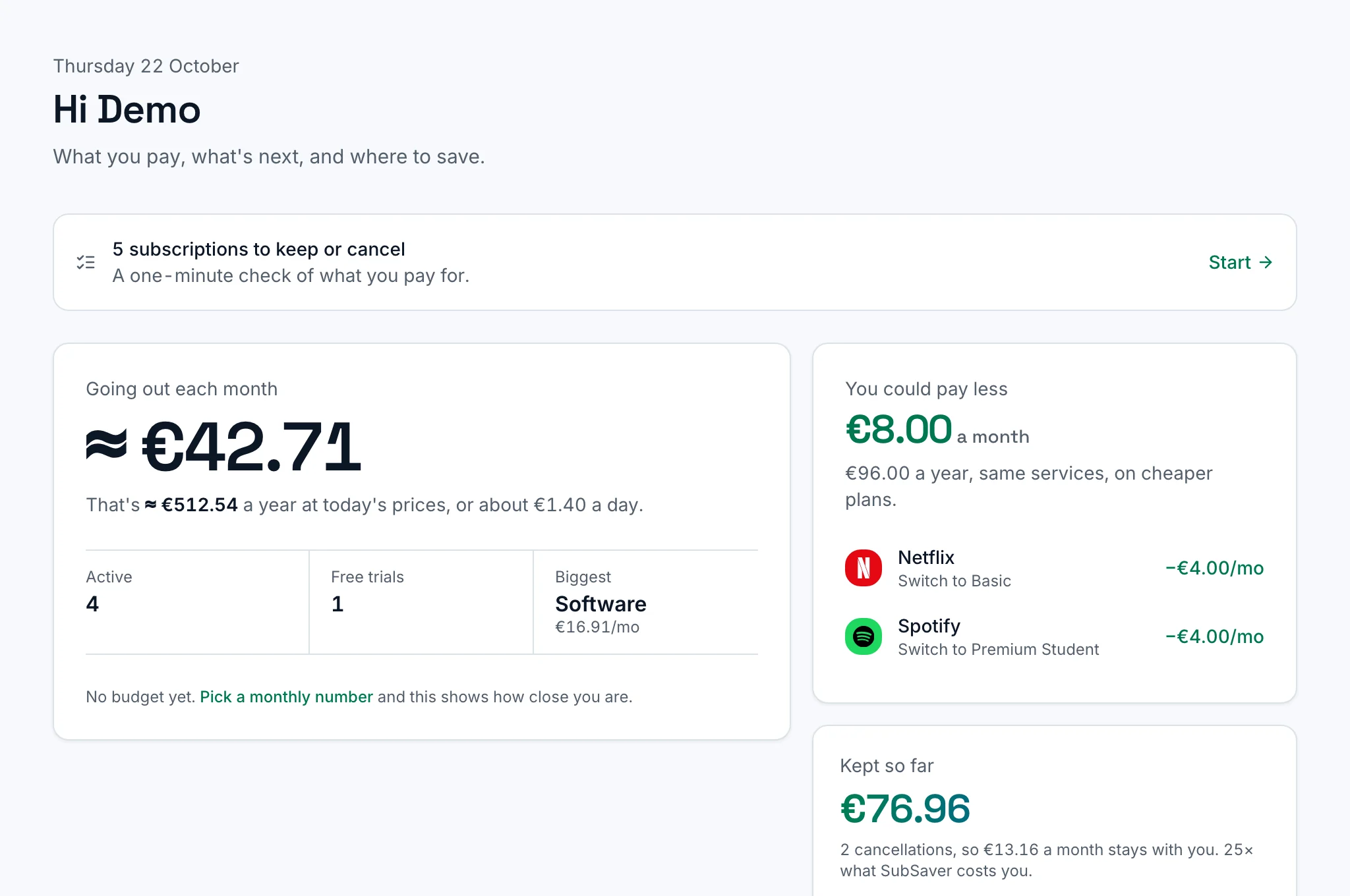The image size is (1350, 896).
Task: Click the 'Kept so far' amount €76.96
Action: click(x=905, y=809)
